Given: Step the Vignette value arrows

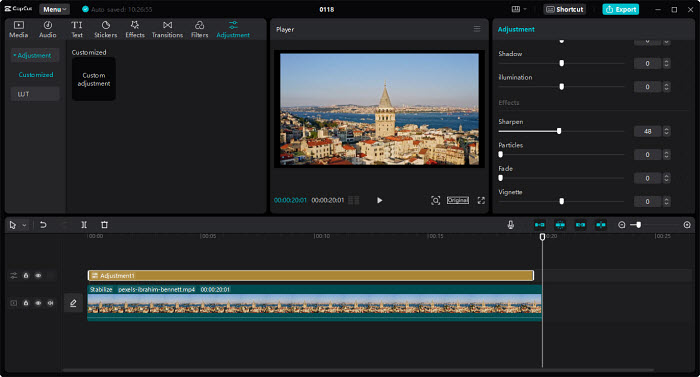Looking at the screenshot, I should 667,201.
